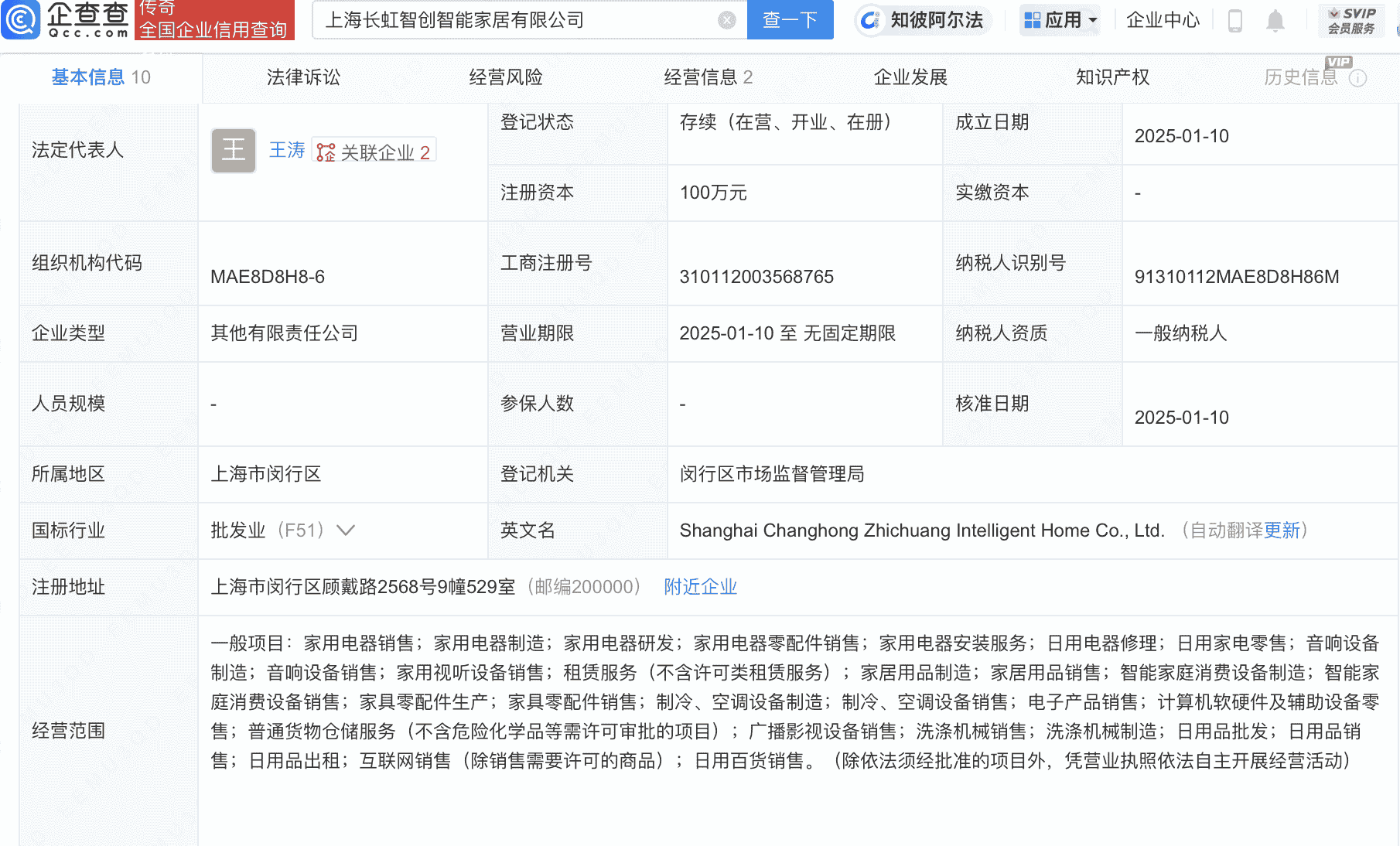Expand the 应用 dropdown menu
The image size is (1400, 846).
tap(1060, 20)
